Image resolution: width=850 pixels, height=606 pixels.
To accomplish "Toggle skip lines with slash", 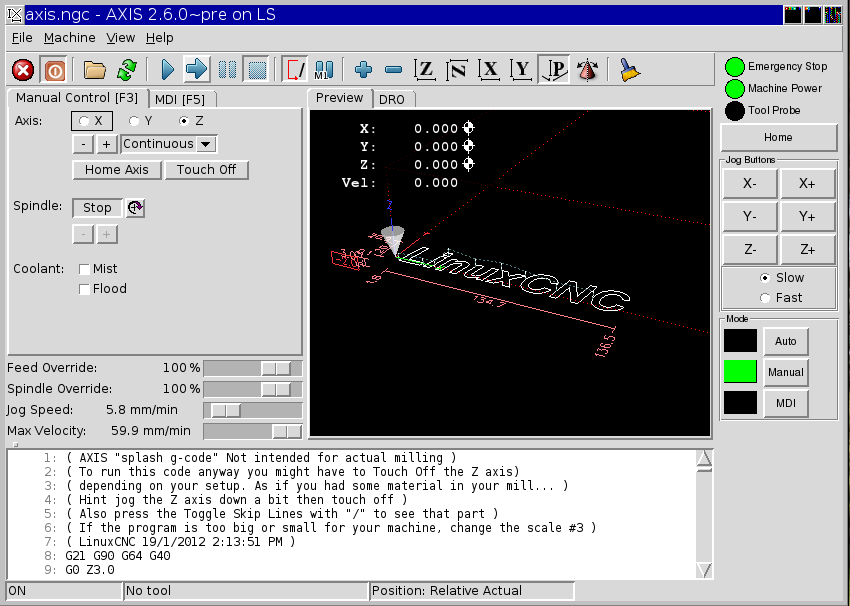I will pos(295,70).
